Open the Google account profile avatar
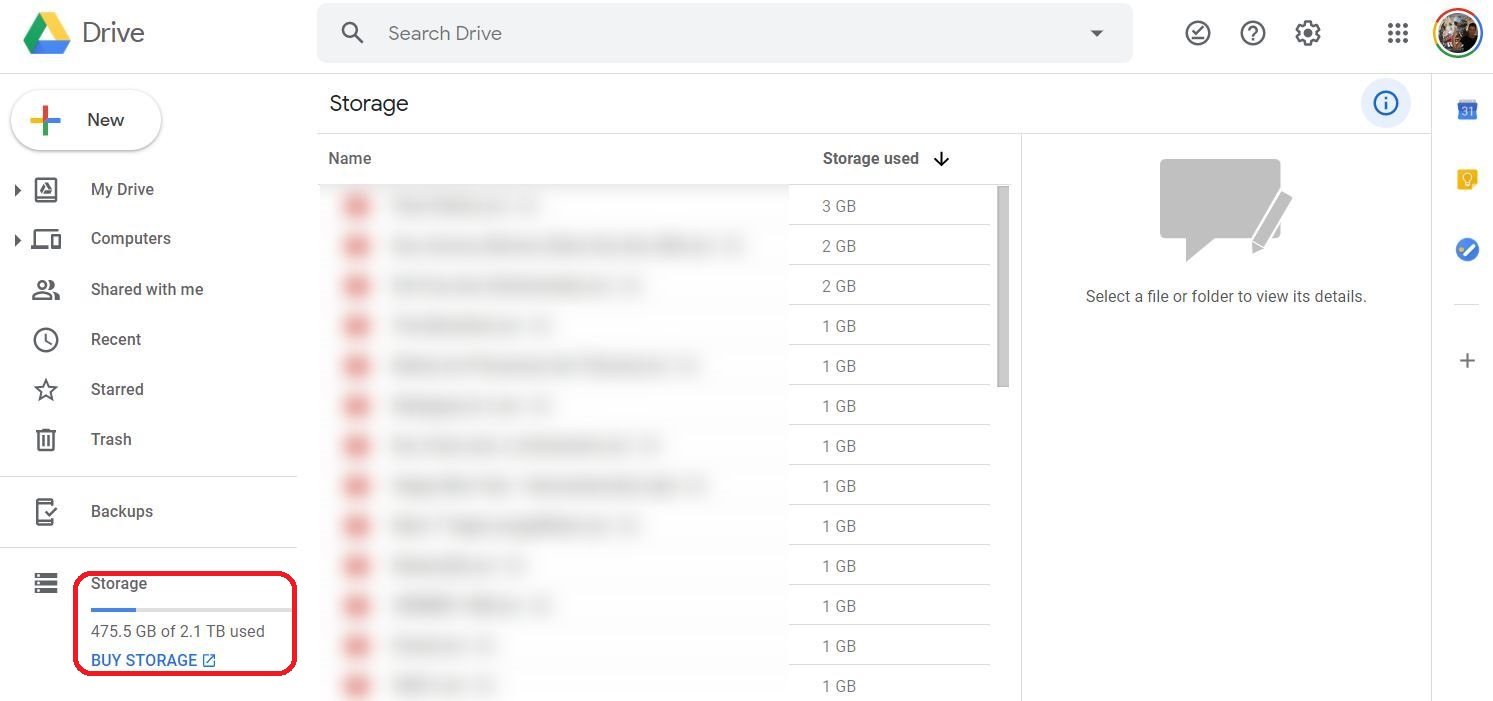Image resolution: width=1493 pixels, height=701 pixels. pyautogui.click(x=1457, y=33)
